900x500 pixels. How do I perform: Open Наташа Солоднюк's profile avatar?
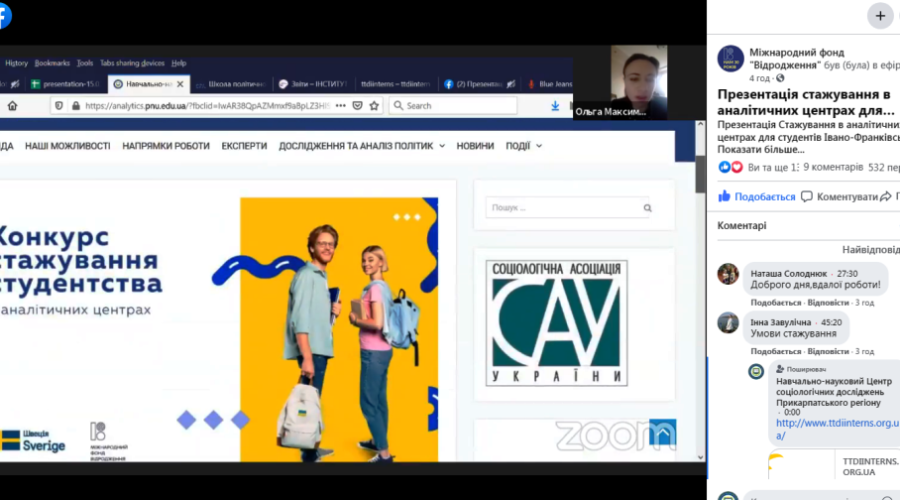coord(728,274)
